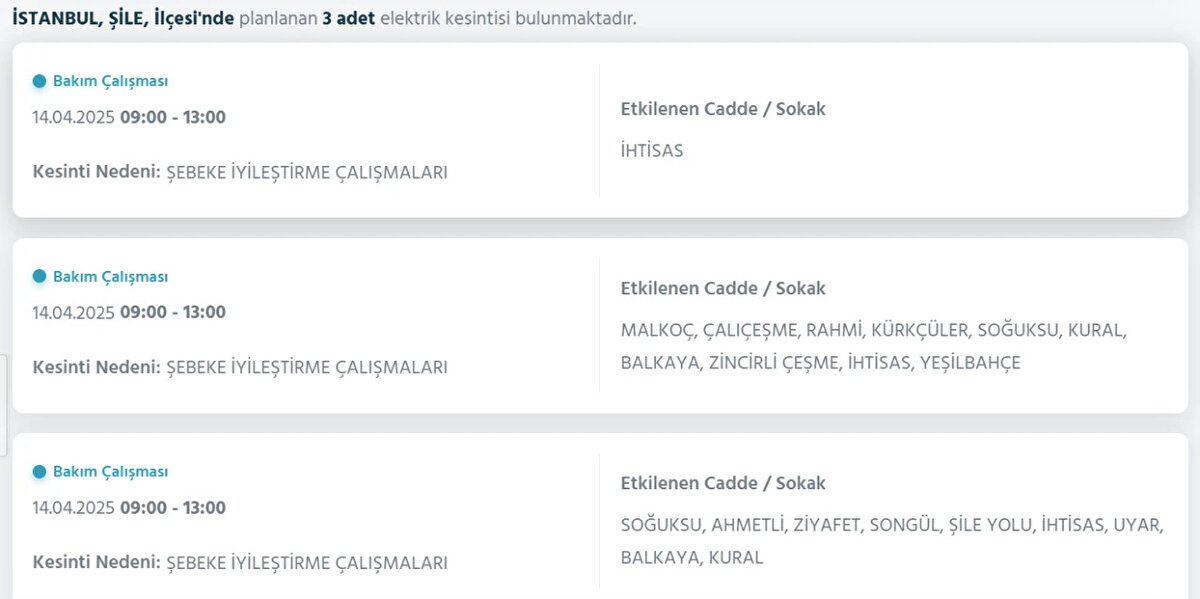Click the 14.04.2025 09:00 - 13:00 time in the top card
The image size is (1200, 599).
point(129,117)
